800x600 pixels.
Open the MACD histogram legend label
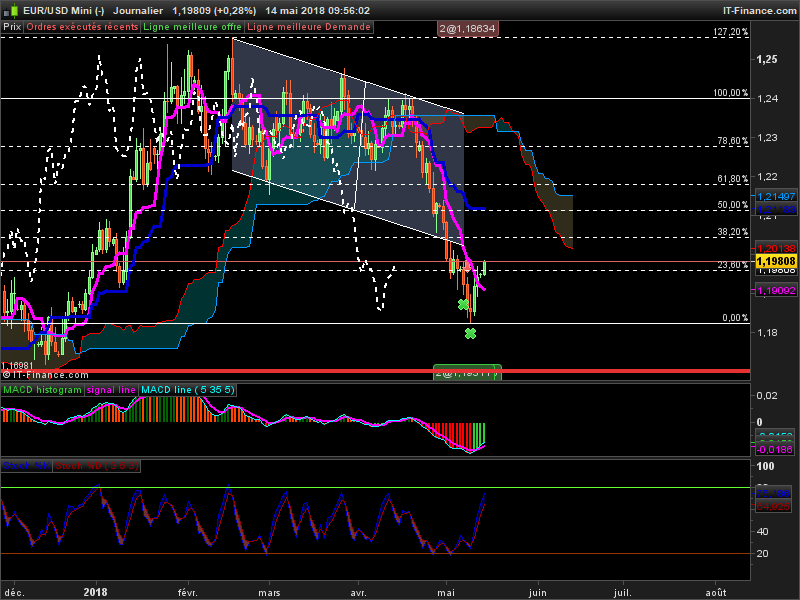pos(42,390)
